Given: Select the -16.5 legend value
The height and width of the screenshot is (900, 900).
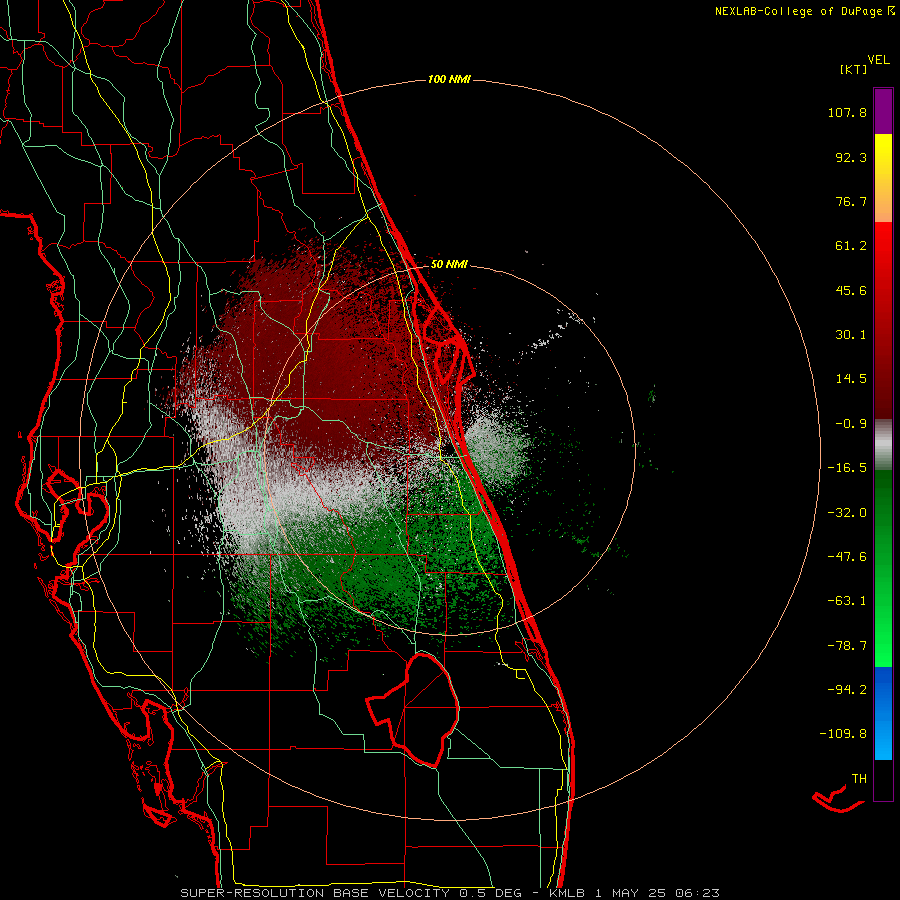Looking at the screenshot, I should click(x=847, y=468).
